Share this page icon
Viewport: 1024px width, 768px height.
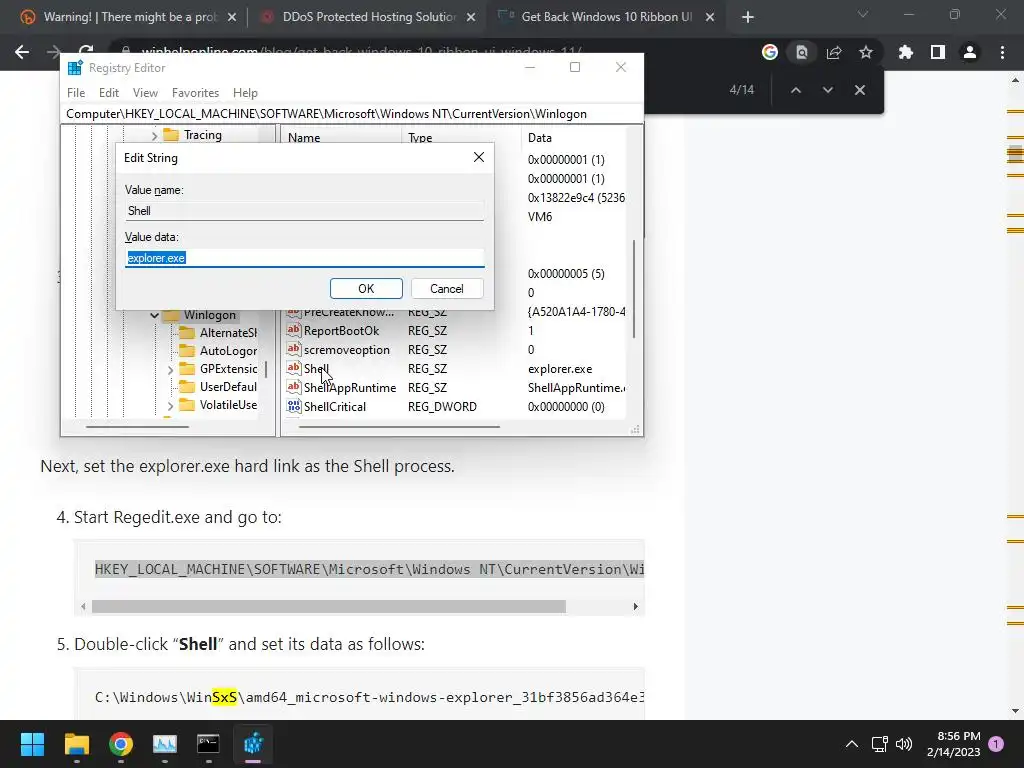[834, 52]
